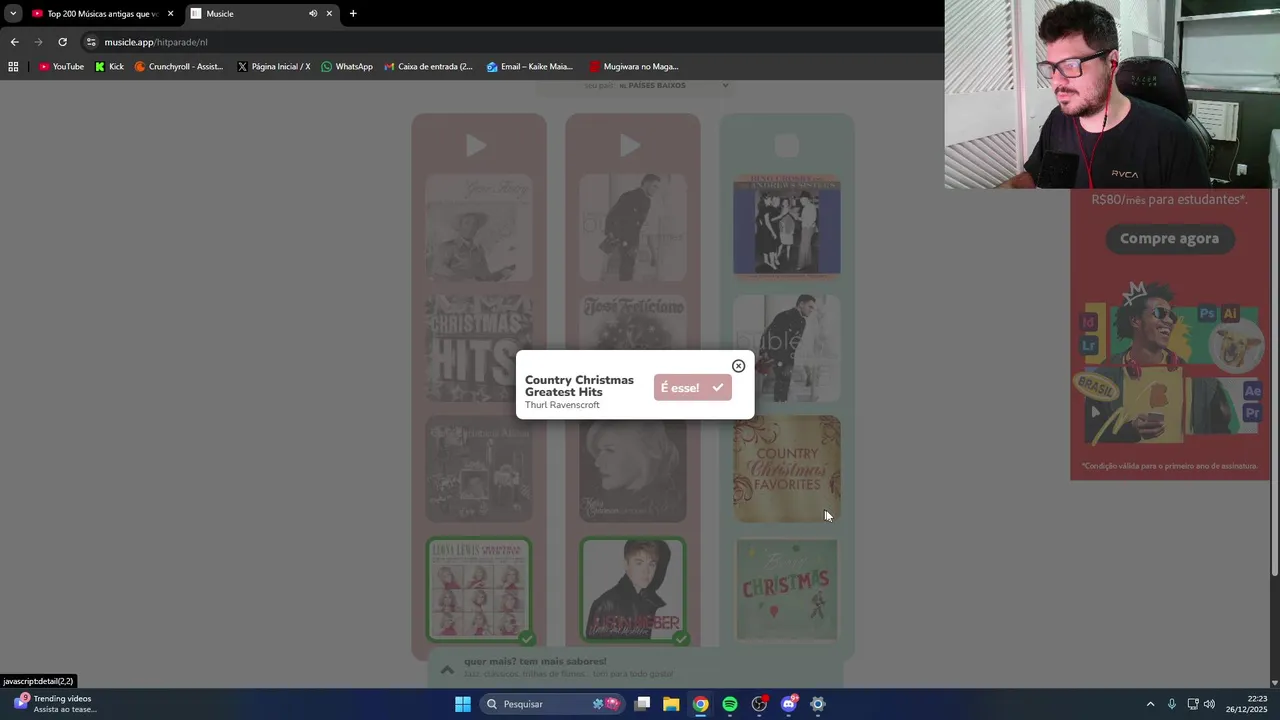Click the page vertical scrollbar

click(1274, 380)
